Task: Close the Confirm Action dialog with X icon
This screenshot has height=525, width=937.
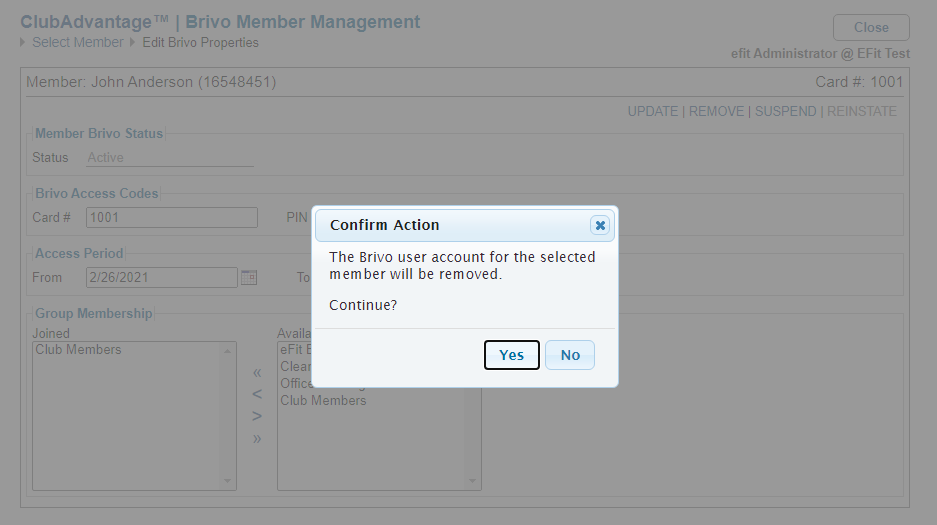Action: point(600,225)
